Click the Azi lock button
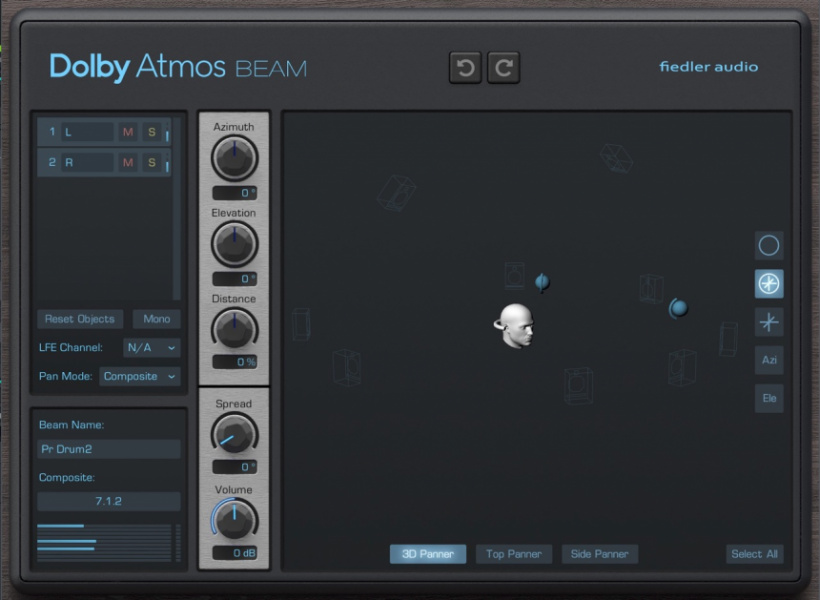 [769, 360]
